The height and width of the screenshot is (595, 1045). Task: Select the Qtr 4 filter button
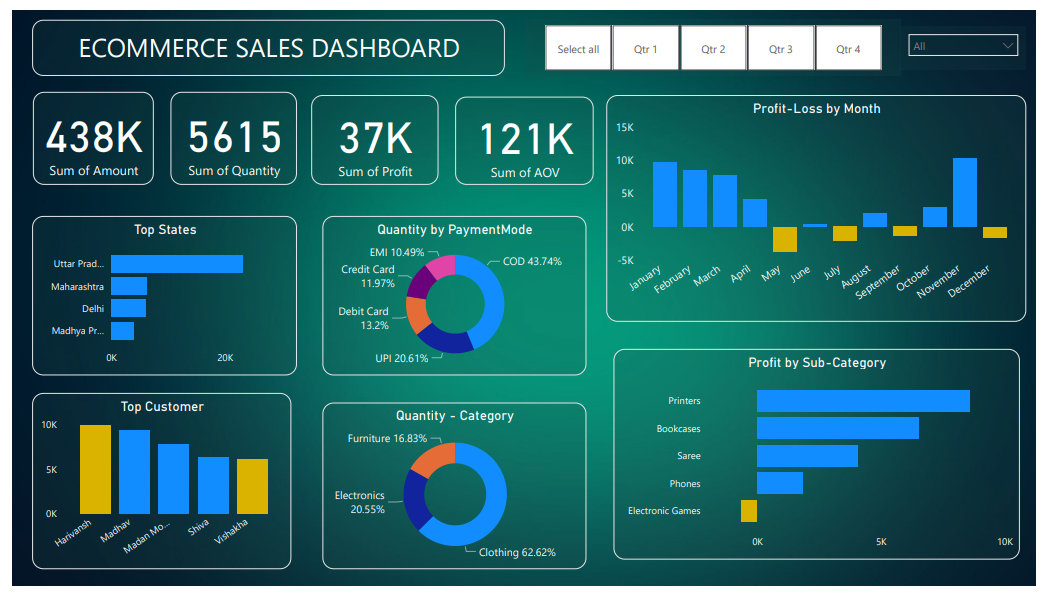[x=849, y=47]
